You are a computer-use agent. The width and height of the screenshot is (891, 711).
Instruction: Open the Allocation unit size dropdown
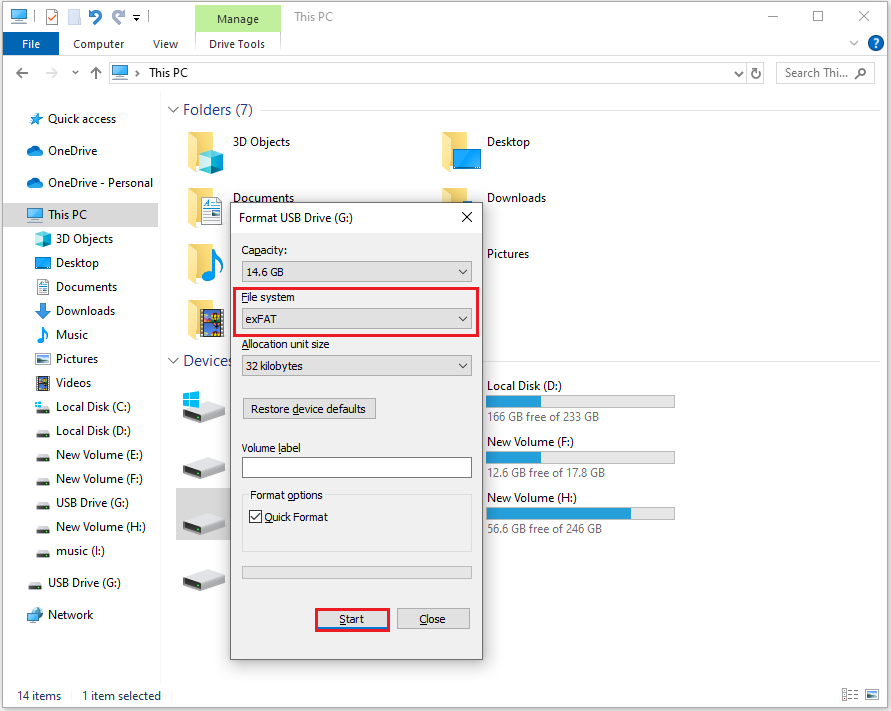357,366
